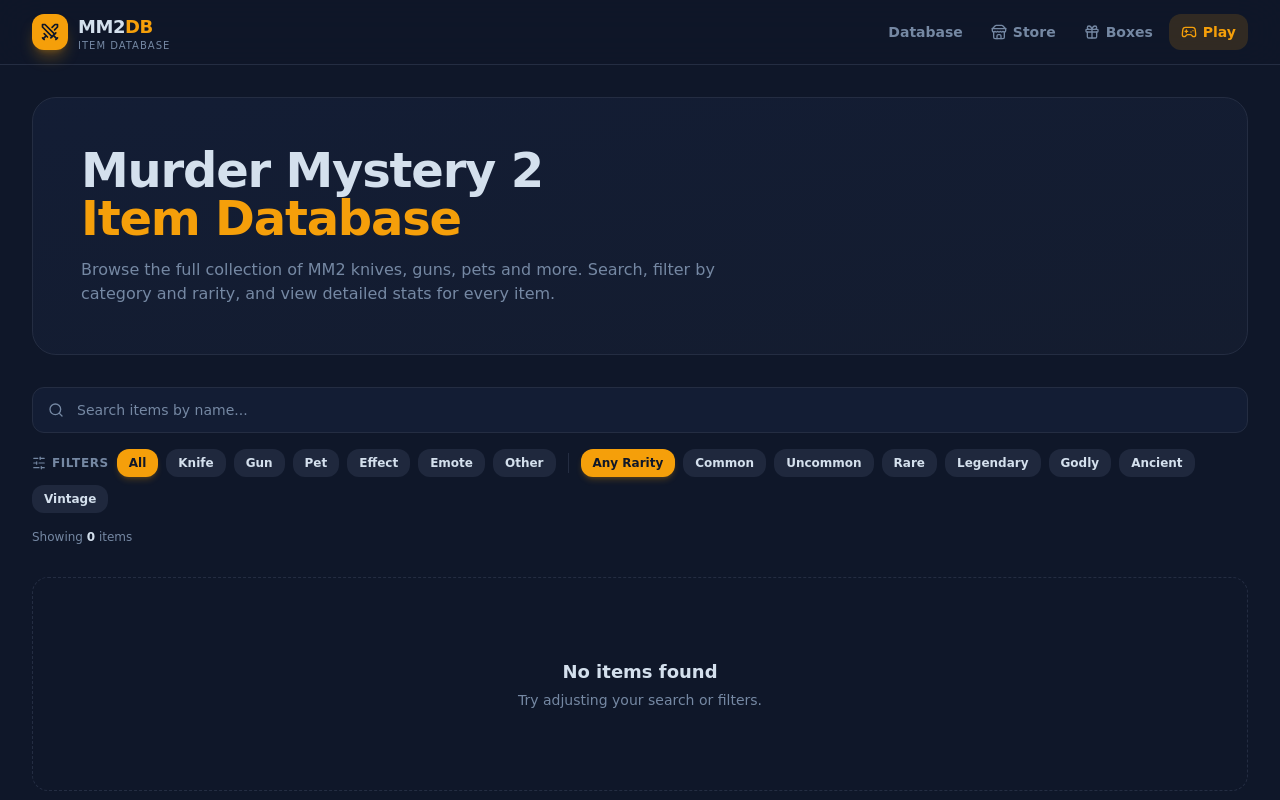The height and width of the screenshot is (800, 1280).
Task: Filter by Common rarity
Action: coord(724,463)
